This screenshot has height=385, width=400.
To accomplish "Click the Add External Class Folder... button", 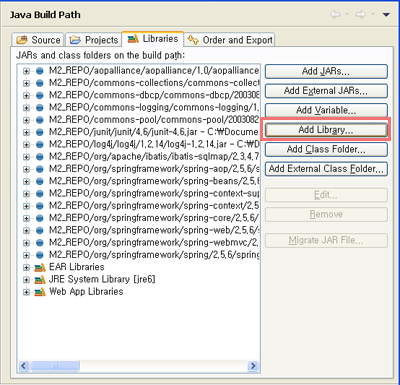I will point(326,169).
